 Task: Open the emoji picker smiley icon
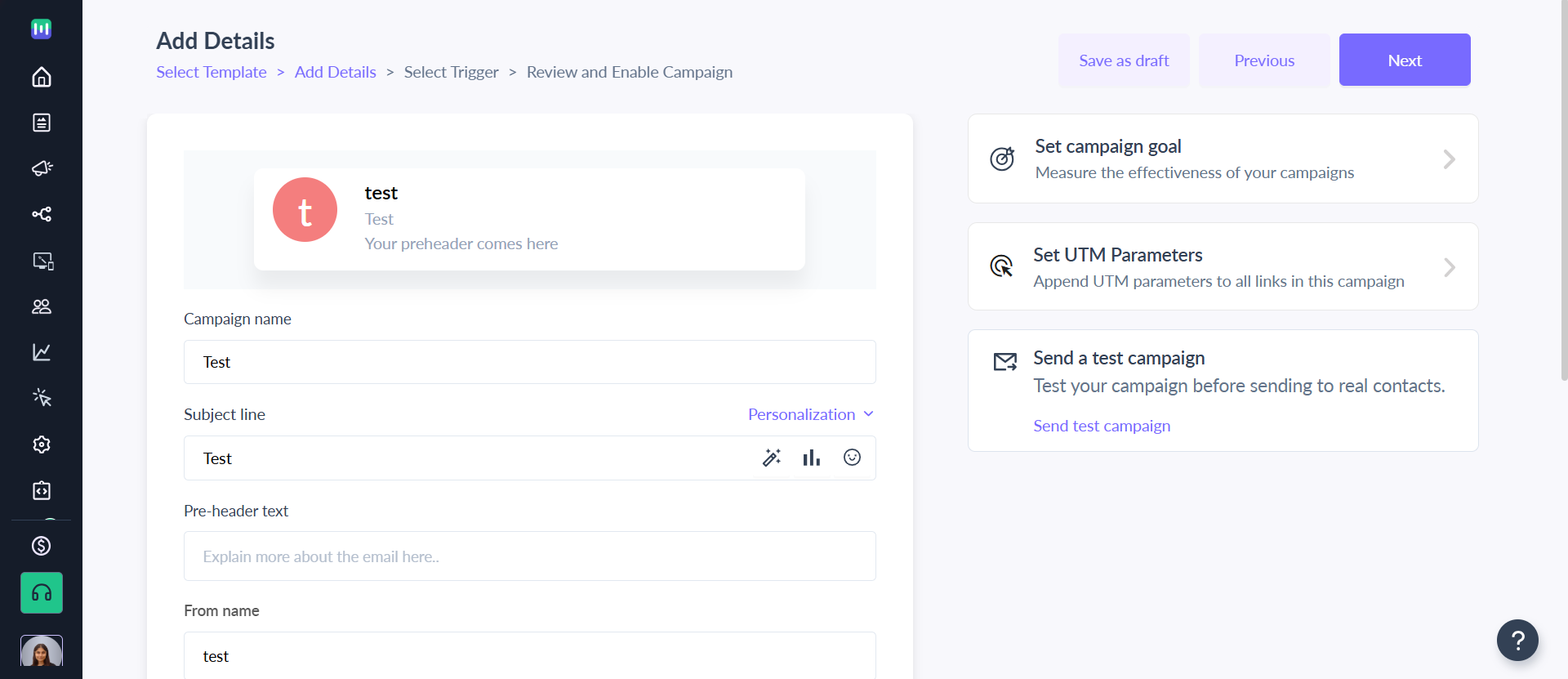coord(852,458)
